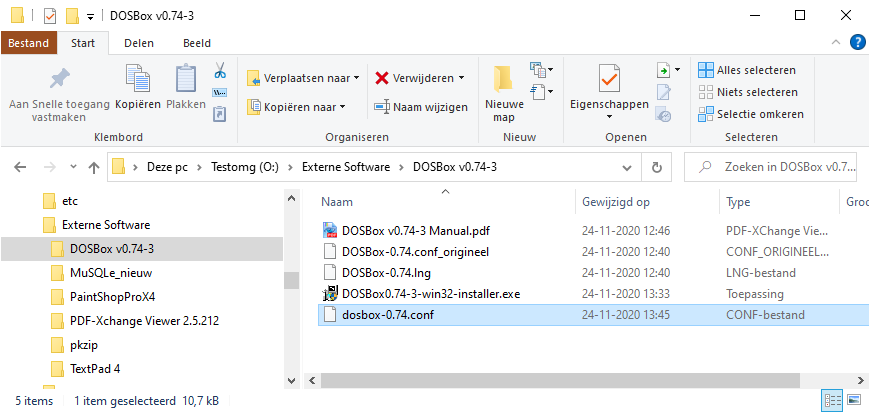This screenshot has width=870, height=413.
Task: Click the navigation pane scroll up arrow
Action: click(x=291, y=199)
